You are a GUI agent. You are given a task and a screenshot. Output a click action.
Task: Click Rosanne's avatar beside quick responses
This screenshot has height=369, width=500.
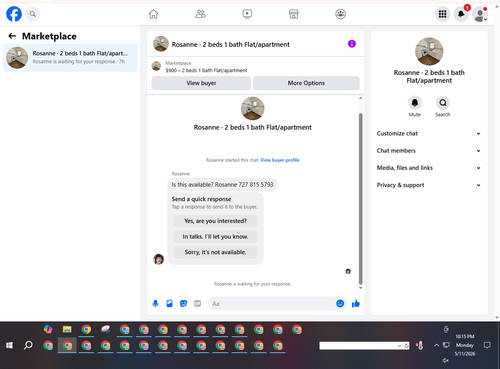click(x=159, y=259)
